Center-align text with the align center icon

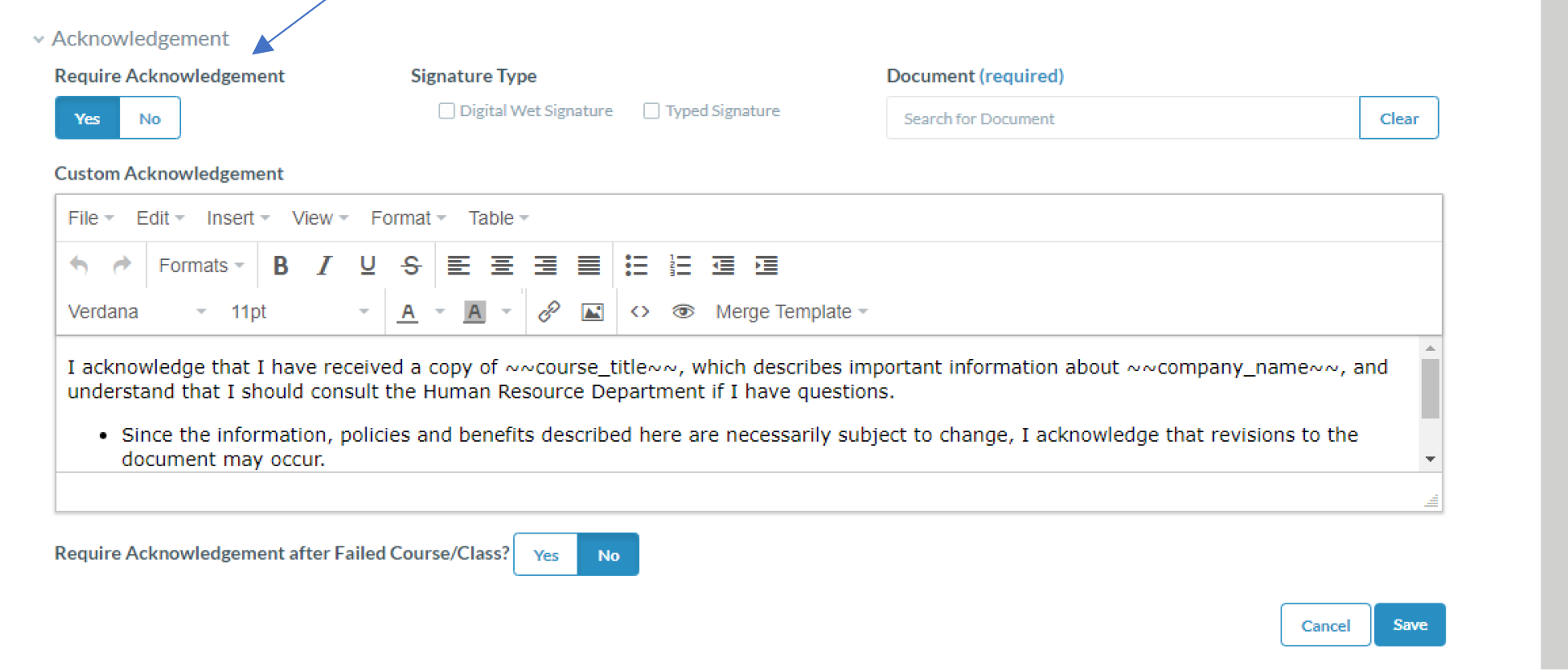click(x=502, y=266)
